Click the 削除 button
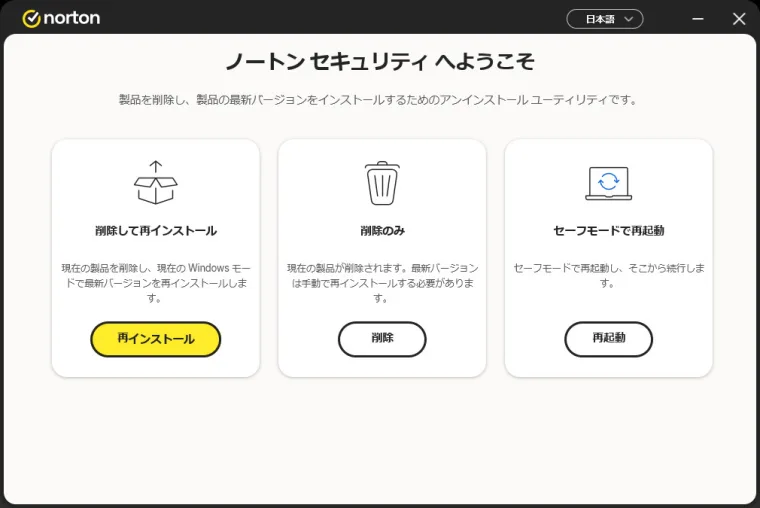 [x=382, y=339]
